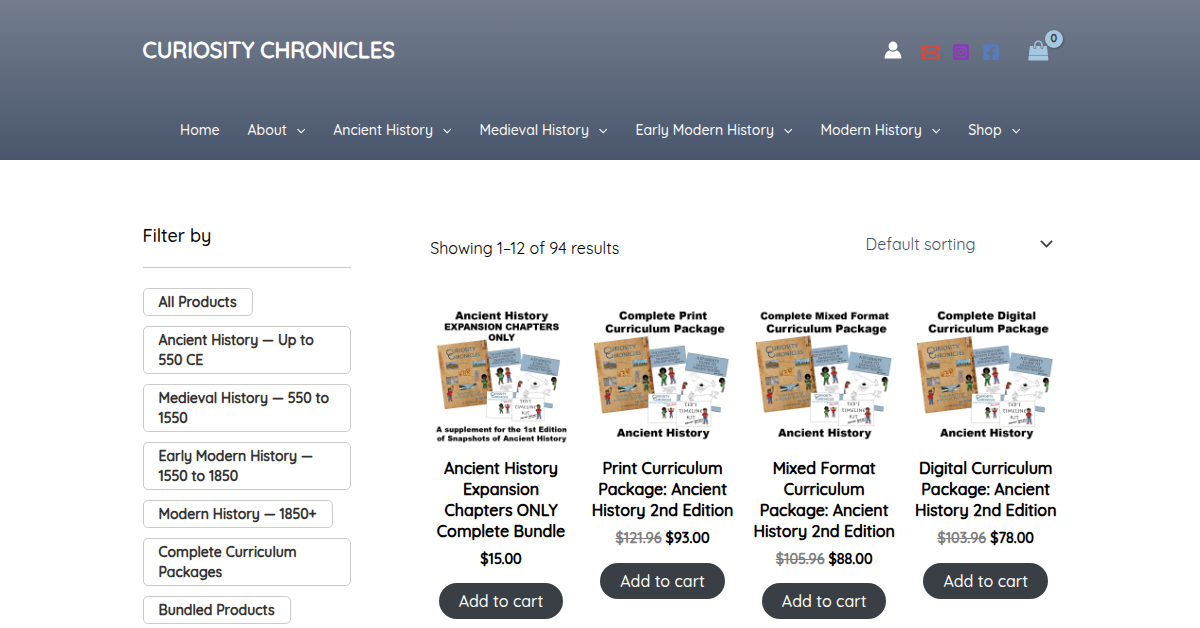The width and height of the screenshot is (1200, 628).
Task: Expand the Shop menu dropdown
Action: click(1016, 131)
